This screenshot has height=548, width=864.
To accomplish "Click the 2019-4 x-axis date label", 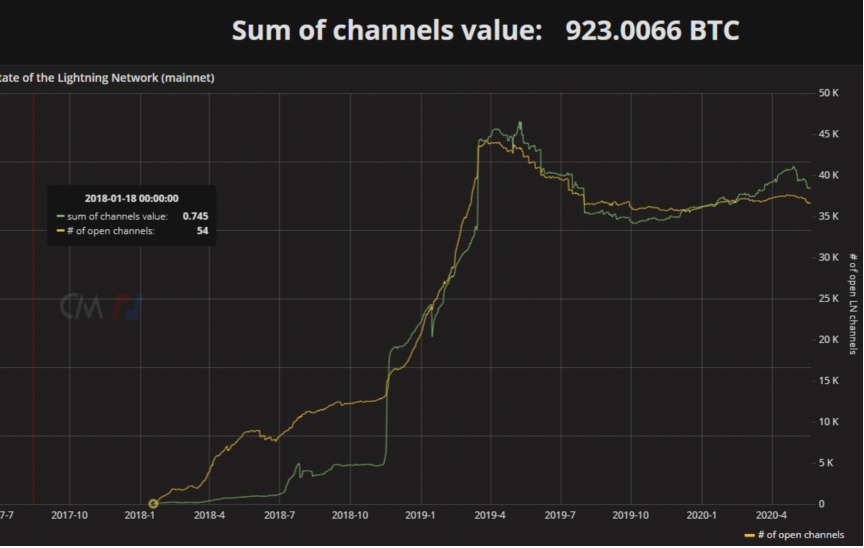I will pyautogui.click(x=490, y=516).
